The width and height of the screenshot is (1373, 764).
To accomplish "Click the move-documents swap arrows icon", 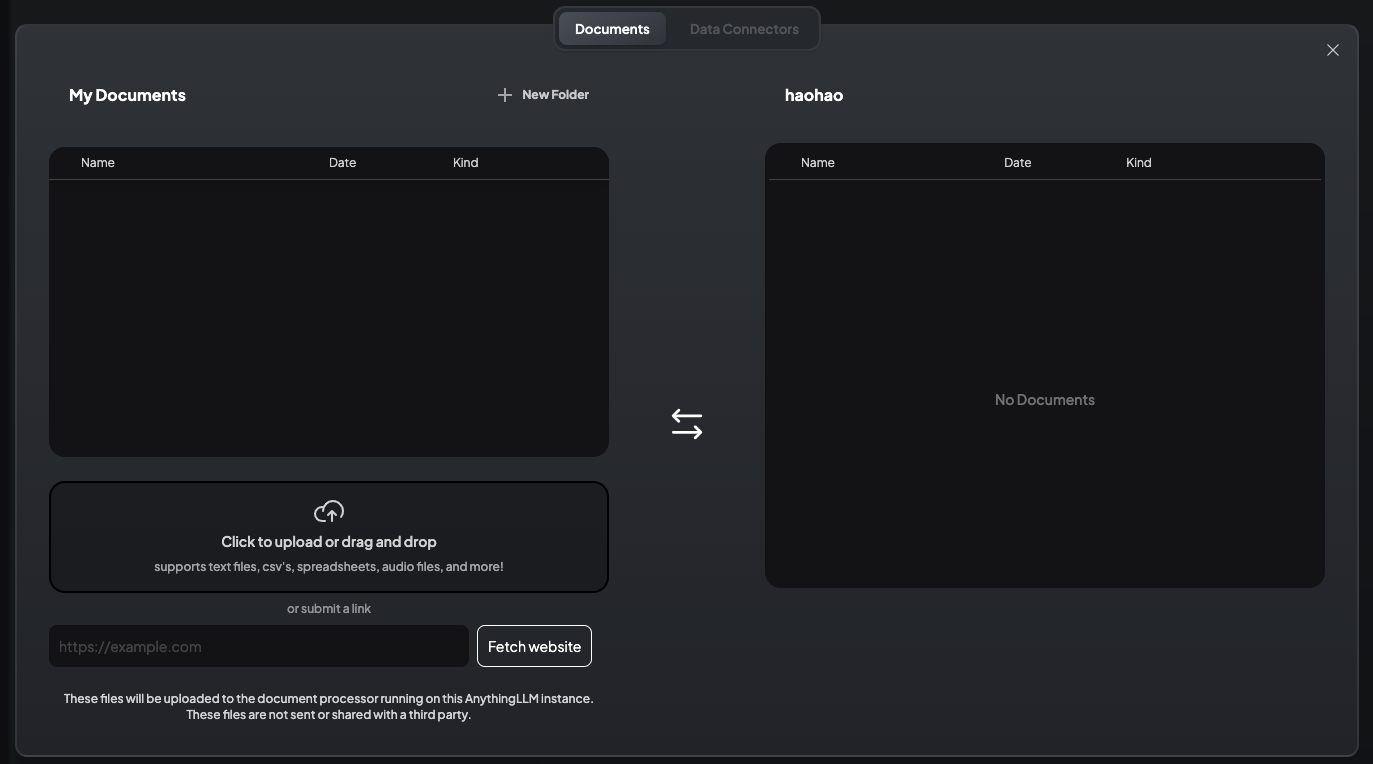I will (687, 424).
